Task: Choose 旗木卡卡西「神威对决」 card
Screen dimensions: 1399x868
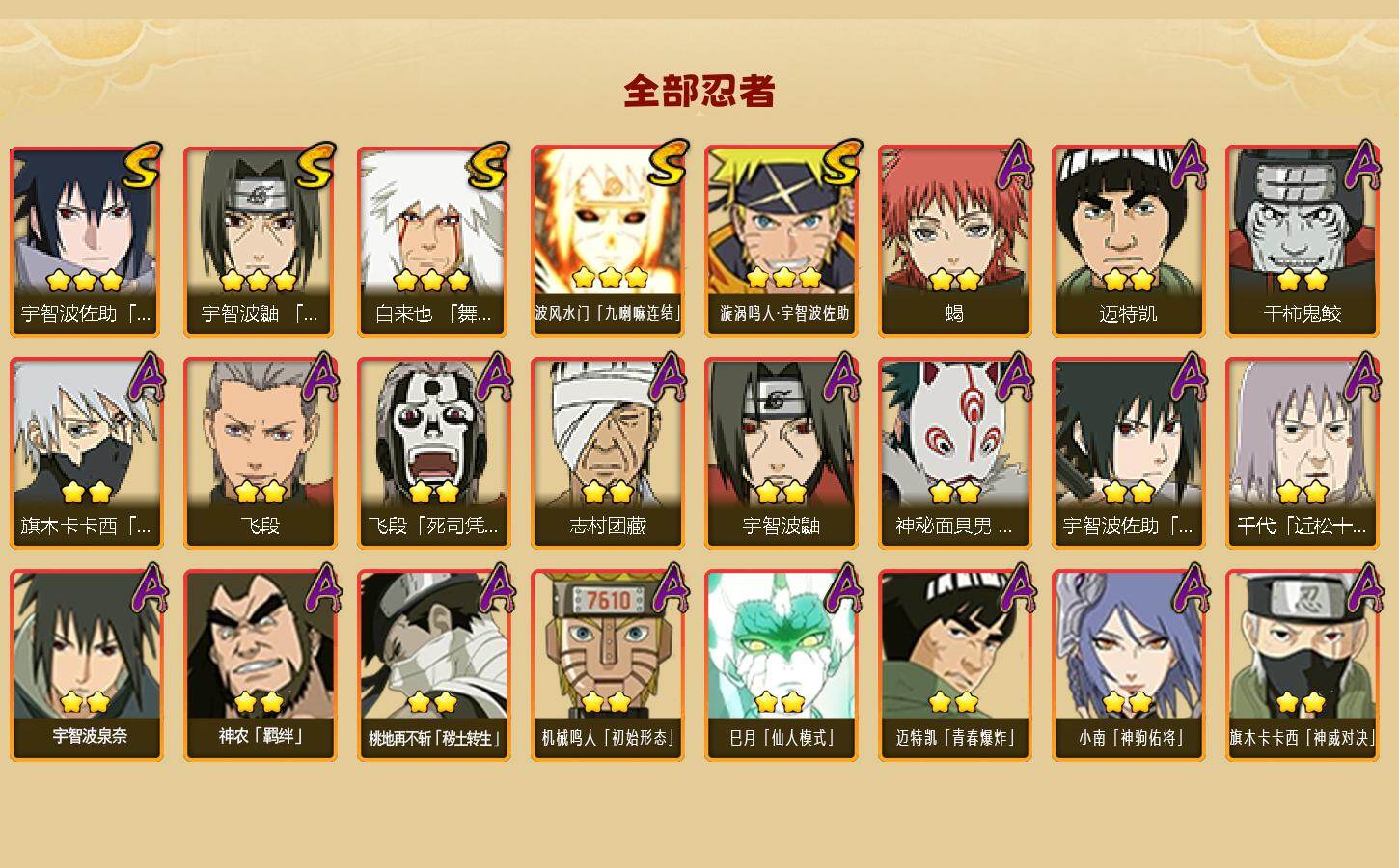Action: click(x=1302, y=665)
